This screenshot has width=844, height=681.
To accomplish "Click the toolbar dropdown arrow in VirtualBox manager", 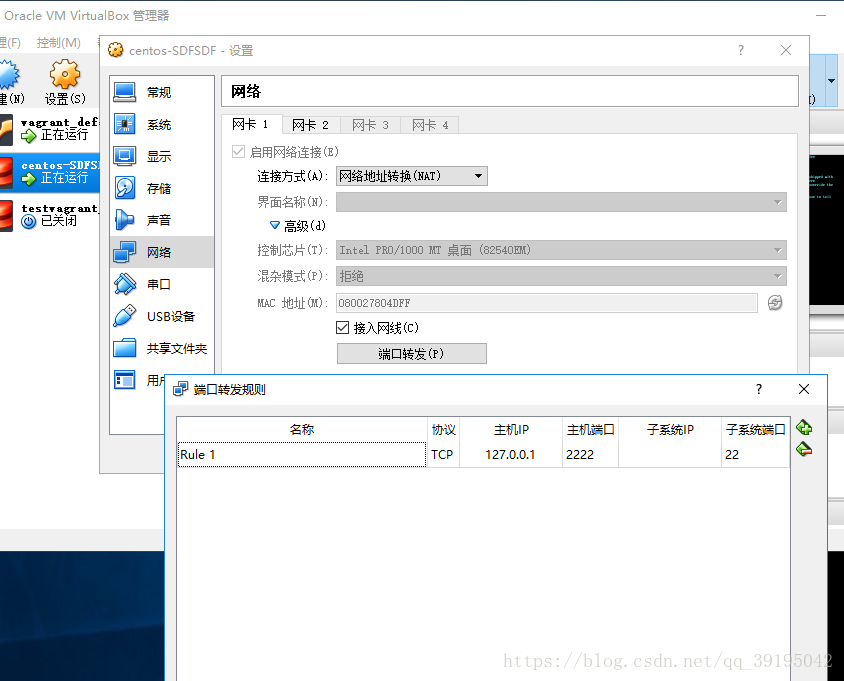I will pos(831,81).
